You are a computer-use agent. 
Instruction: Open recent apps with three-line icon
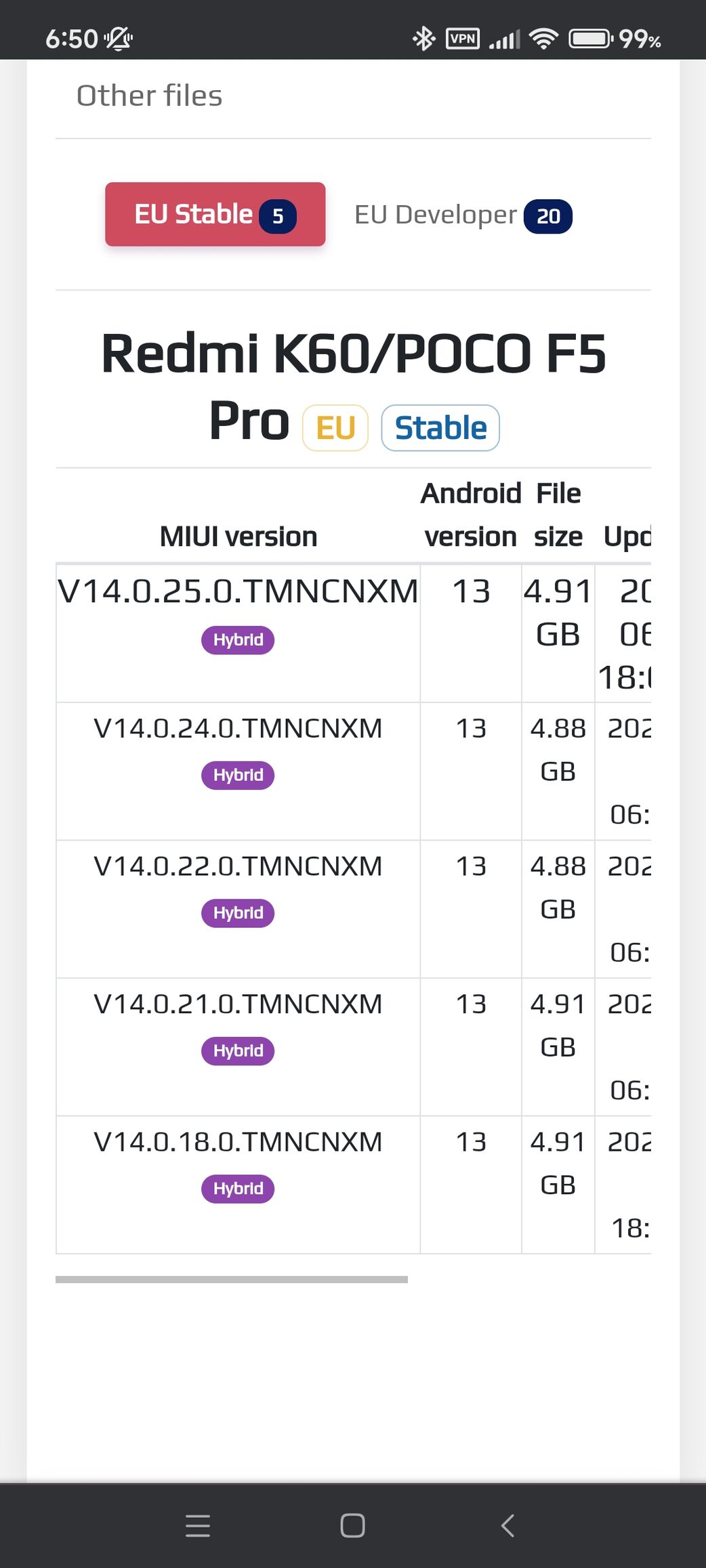pyautogui.click(x=198, y=1525)
